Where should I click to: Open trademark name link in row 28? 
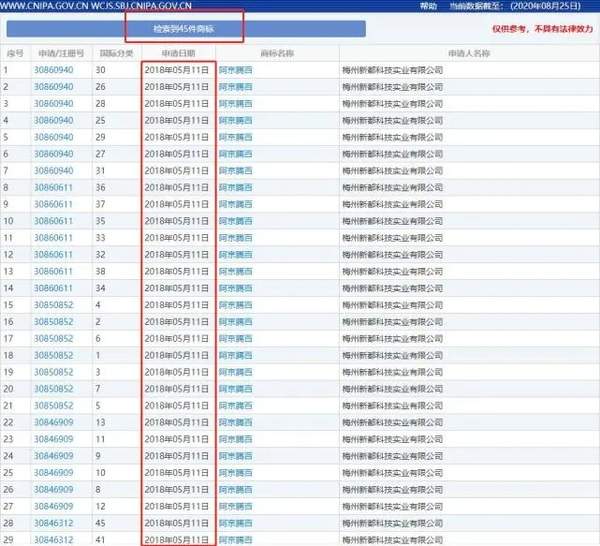pyautogui.click(x=235, y=523)
